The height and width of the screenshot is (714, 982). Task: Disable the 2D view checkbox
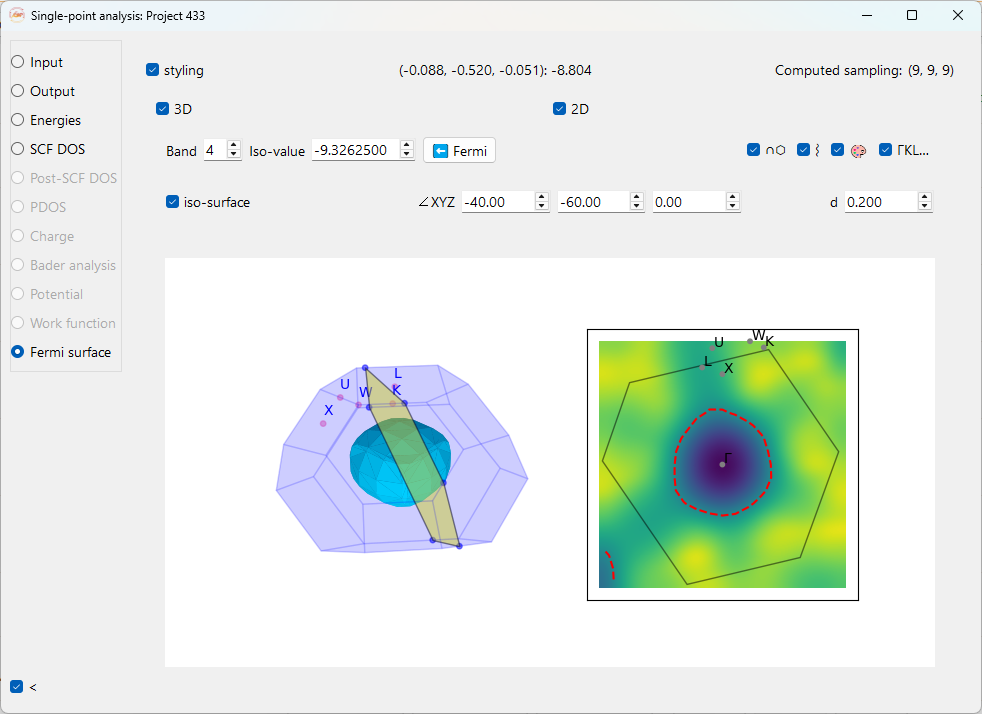click(560, 109)
